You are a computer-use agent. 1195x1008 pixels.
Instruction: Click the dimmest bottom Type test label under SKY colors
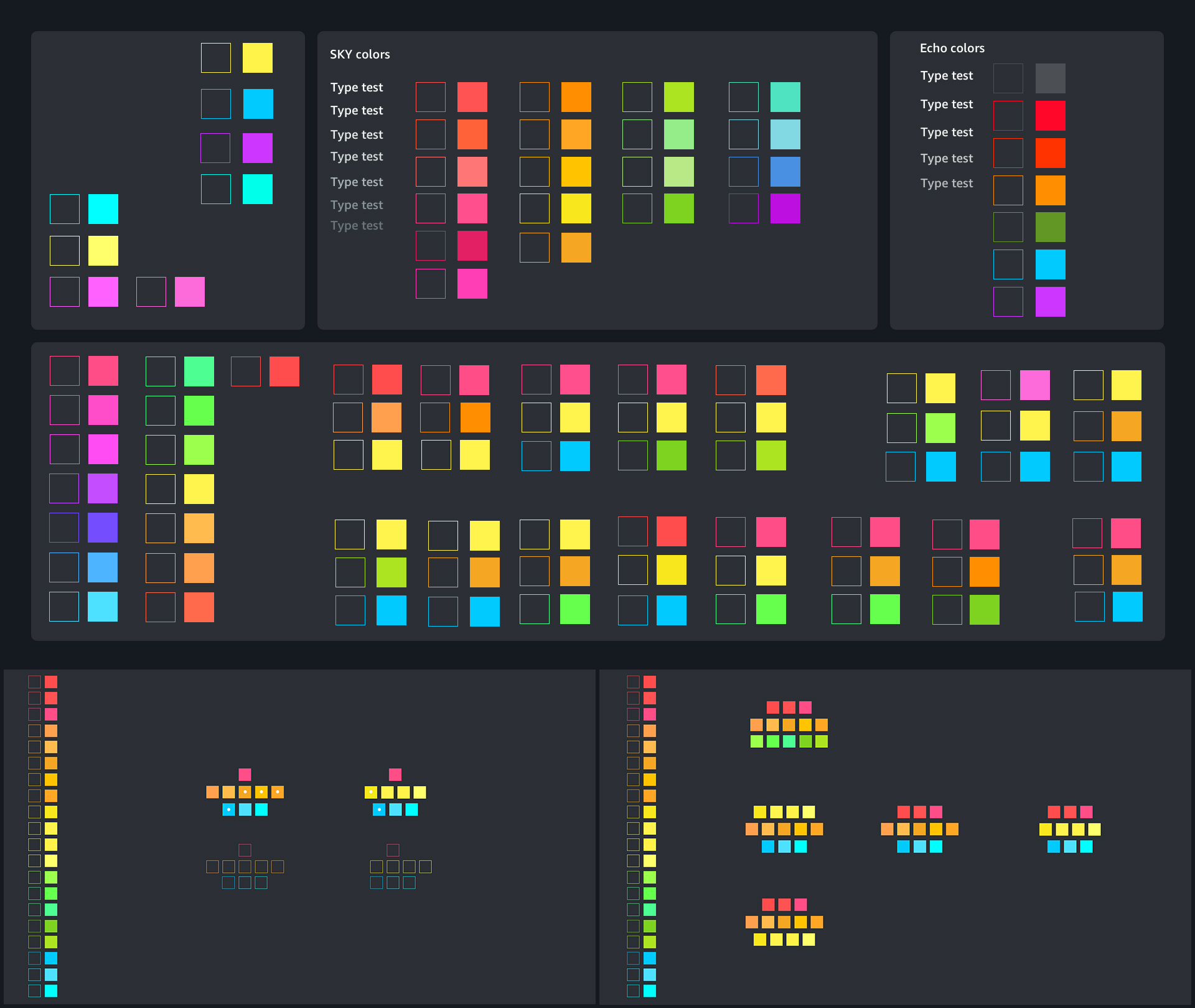pos(356,225)
